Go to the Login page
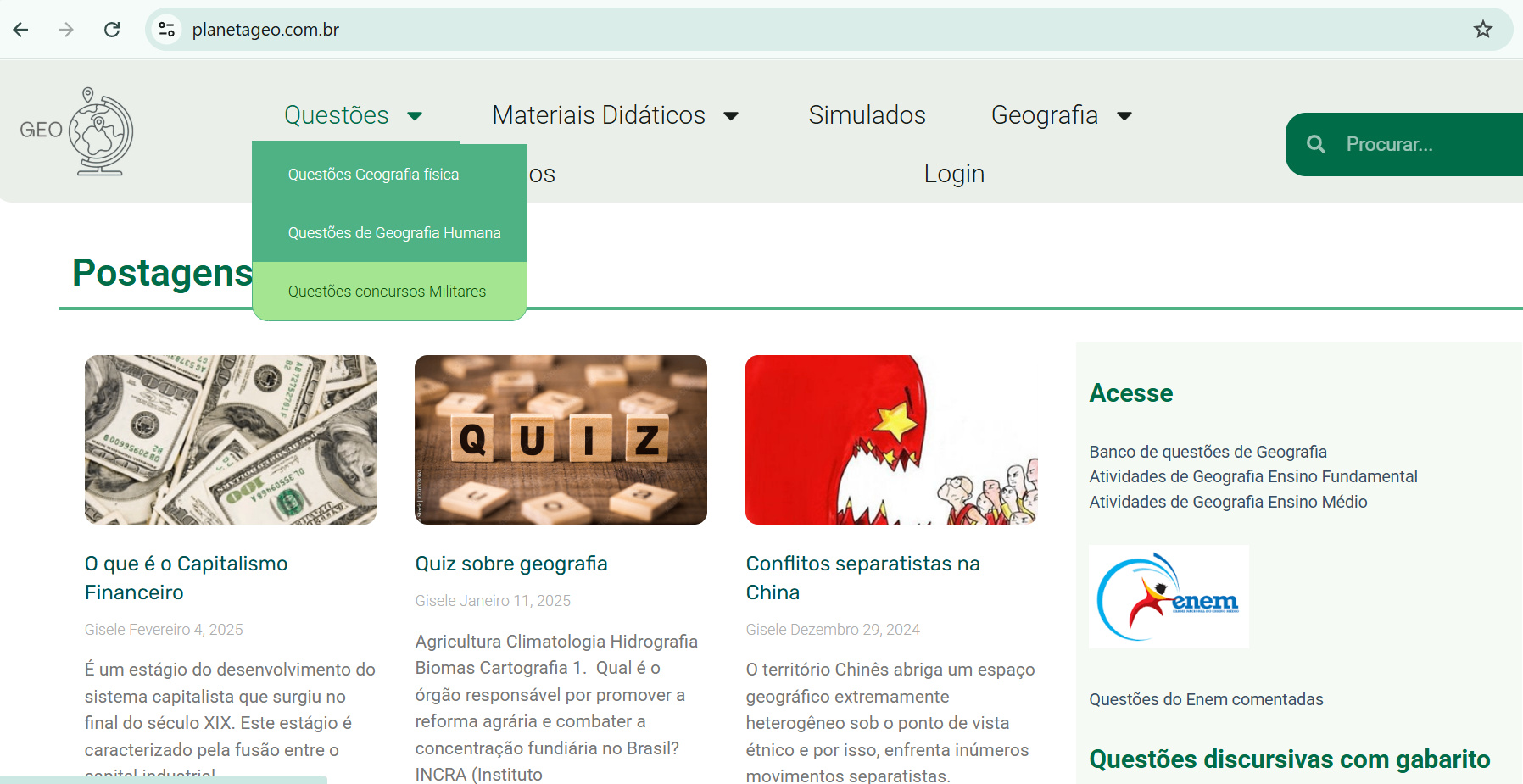The height and width of the screenshot is (784, 1523). [954, 174]
